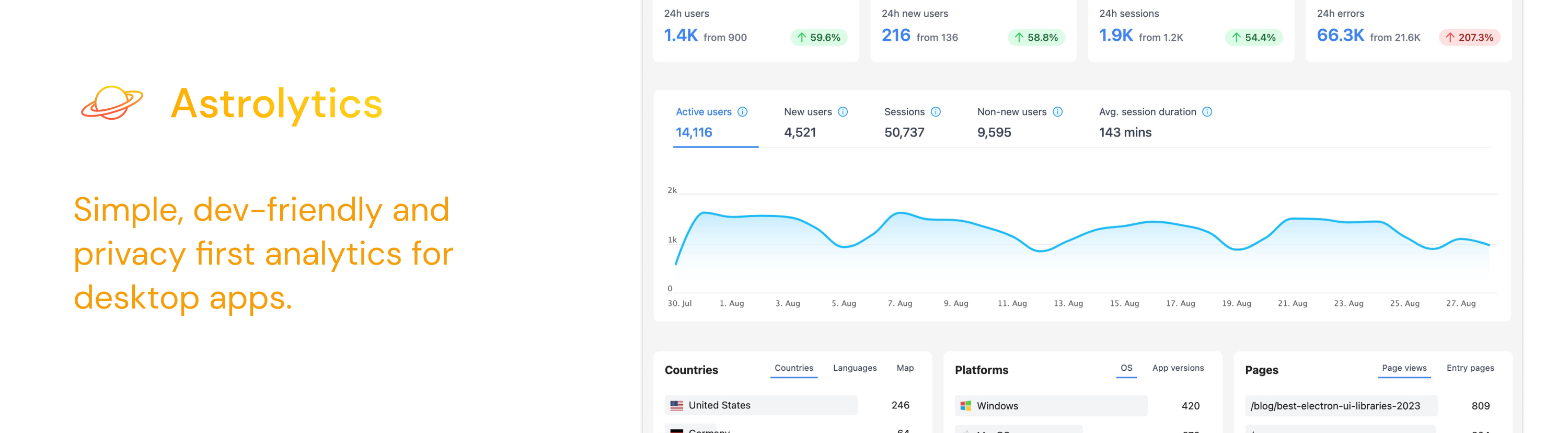Screen dimensions: 1568x433
Task: Click the 24h sessions 1.9K value
Action: click(1116, 36)
